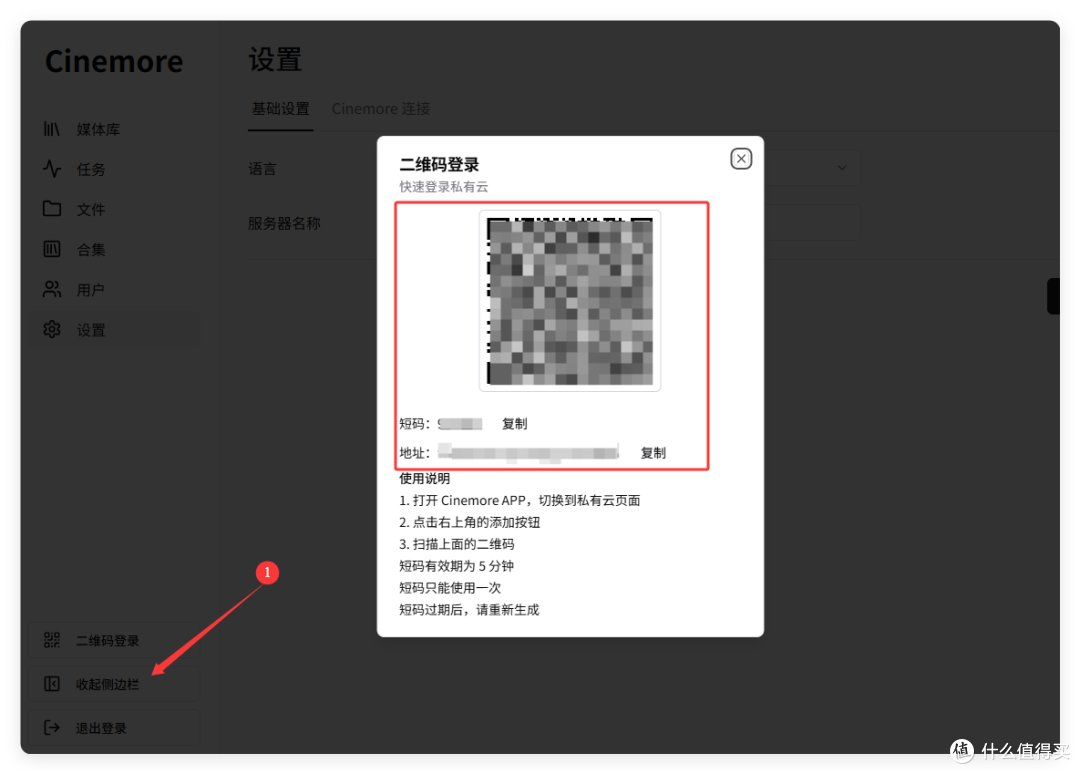Open 文件 in the sidebar
The width and height of the screenshot is (1080, 774).
tap(114, 209)
